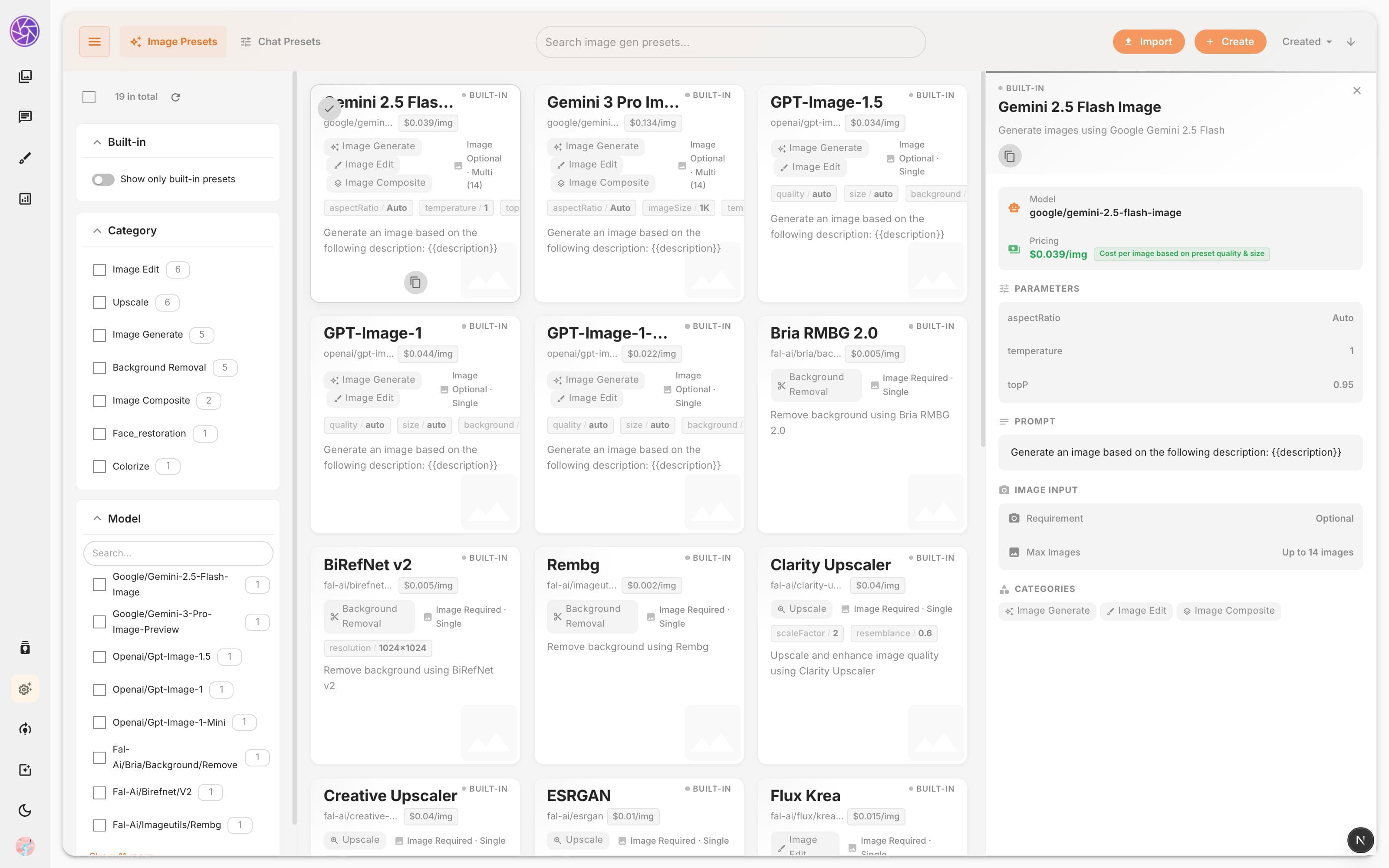Check the Openai/Gpt-Image-1-Mini model filter
Image resolution: width=1389 pixels, height=868 pixels.
tap(99, 722)
